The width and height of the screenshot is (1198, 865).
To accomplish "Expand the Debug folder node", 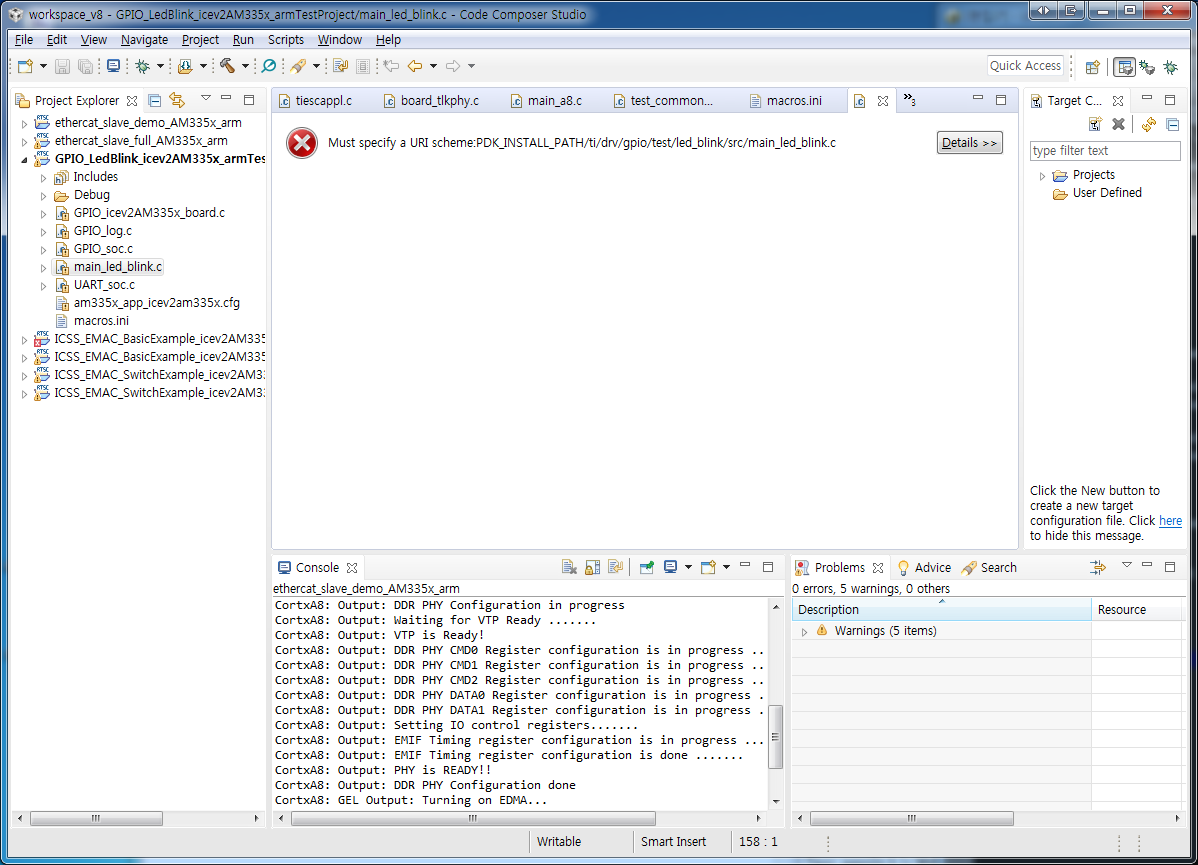I will [x=43, y=196].
